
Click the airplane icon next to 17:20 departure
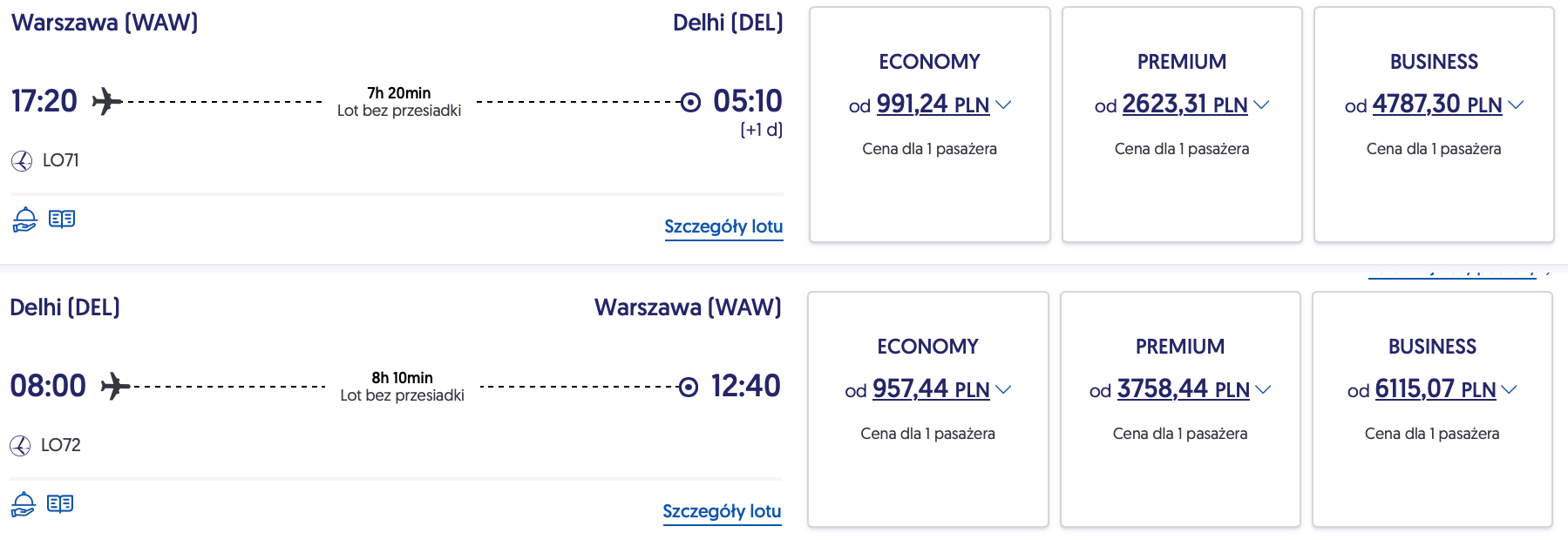coord(106,101)
